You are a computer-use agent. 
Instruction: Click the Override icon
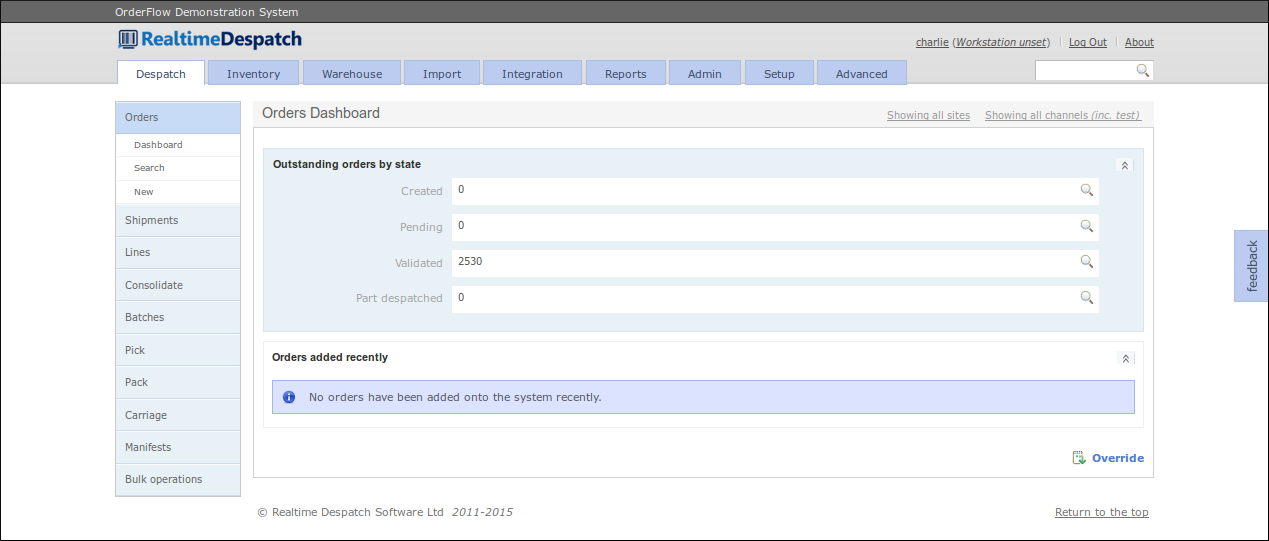coord(1079,458)
